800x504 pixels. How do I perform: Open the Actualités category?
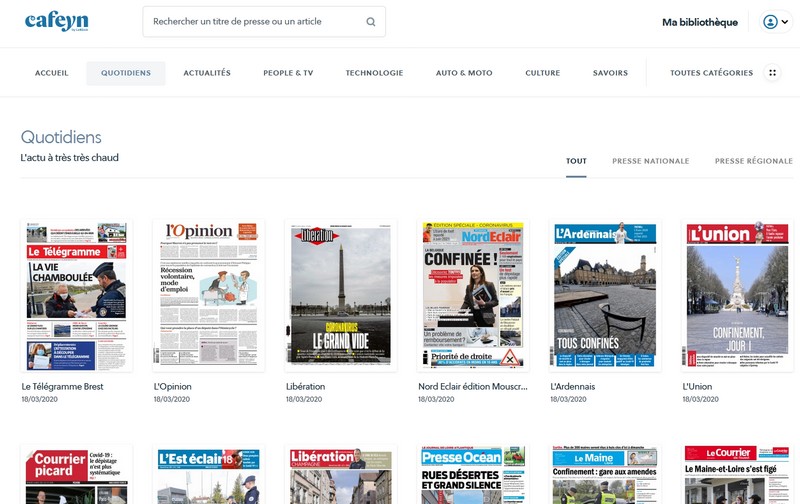pos(207,73)
